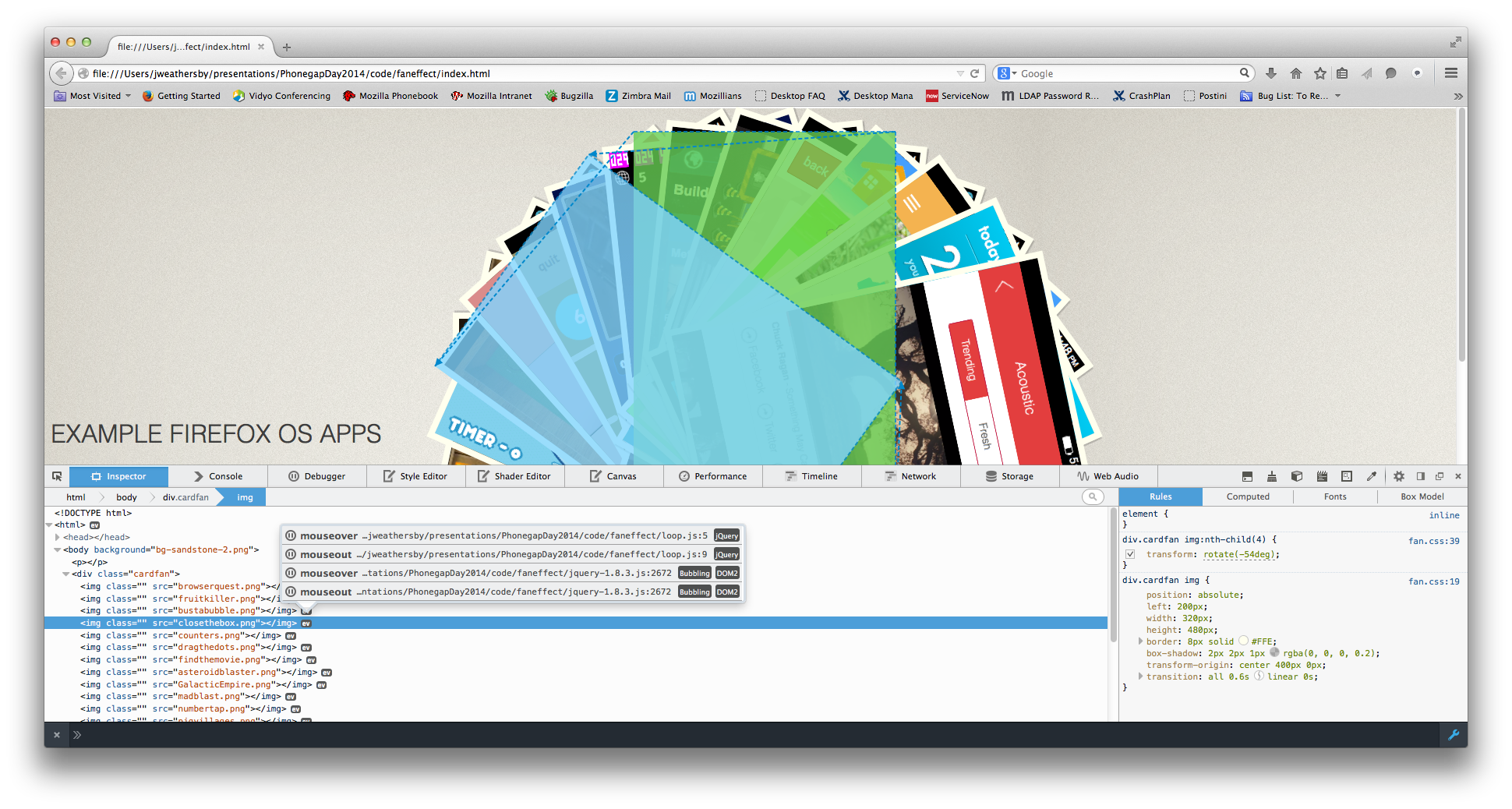The image size is (1512, 809).
Task: Click the chat bubble toolbar icon
Action: click(x=1391, y=73)
